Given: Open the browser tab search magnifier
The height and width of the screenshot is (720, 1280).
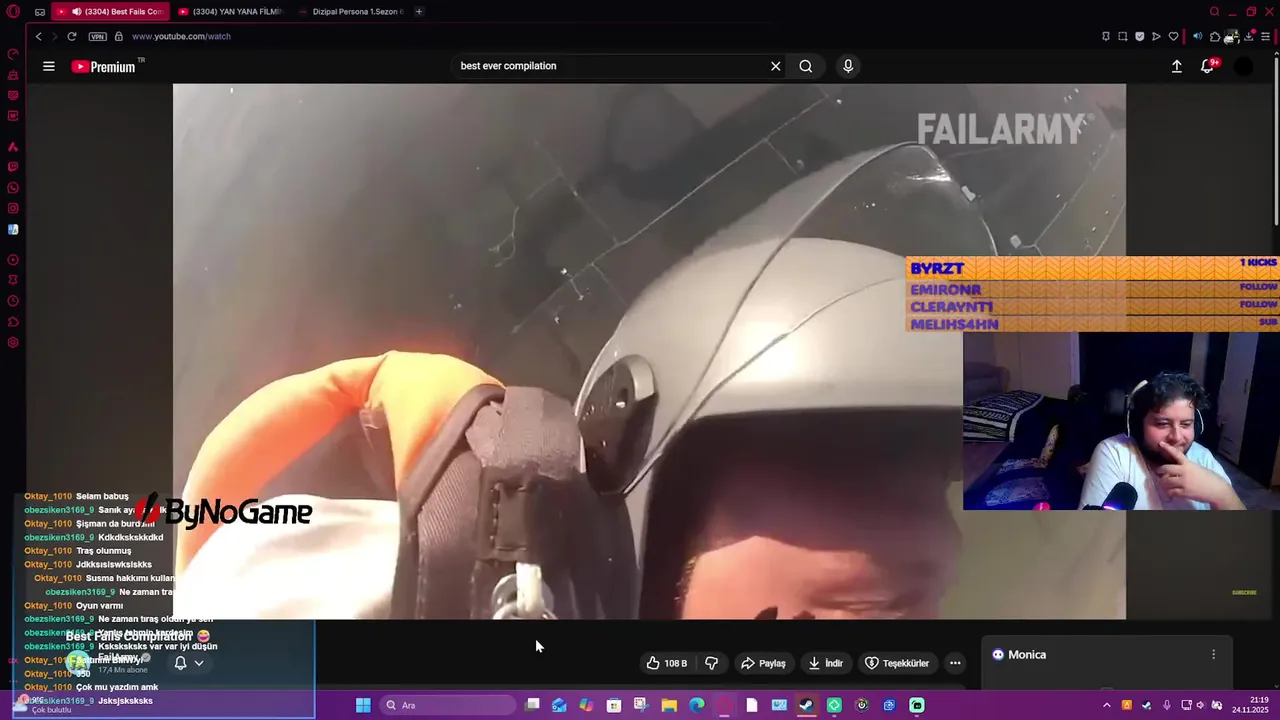Looking at the screenshot, I should [1214, 12].
